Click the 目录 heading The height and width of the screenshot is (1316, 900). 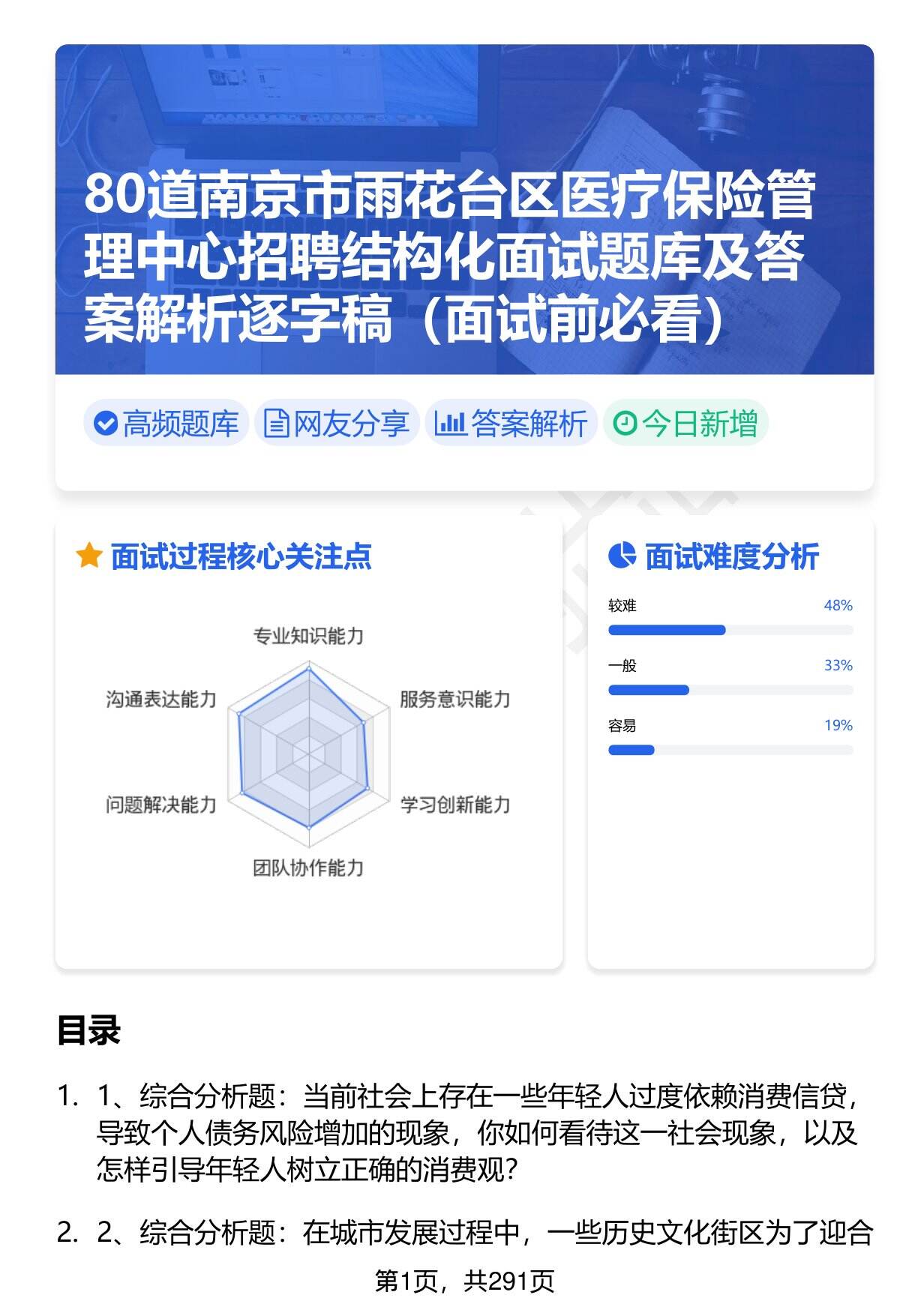tap(88, 1030)
